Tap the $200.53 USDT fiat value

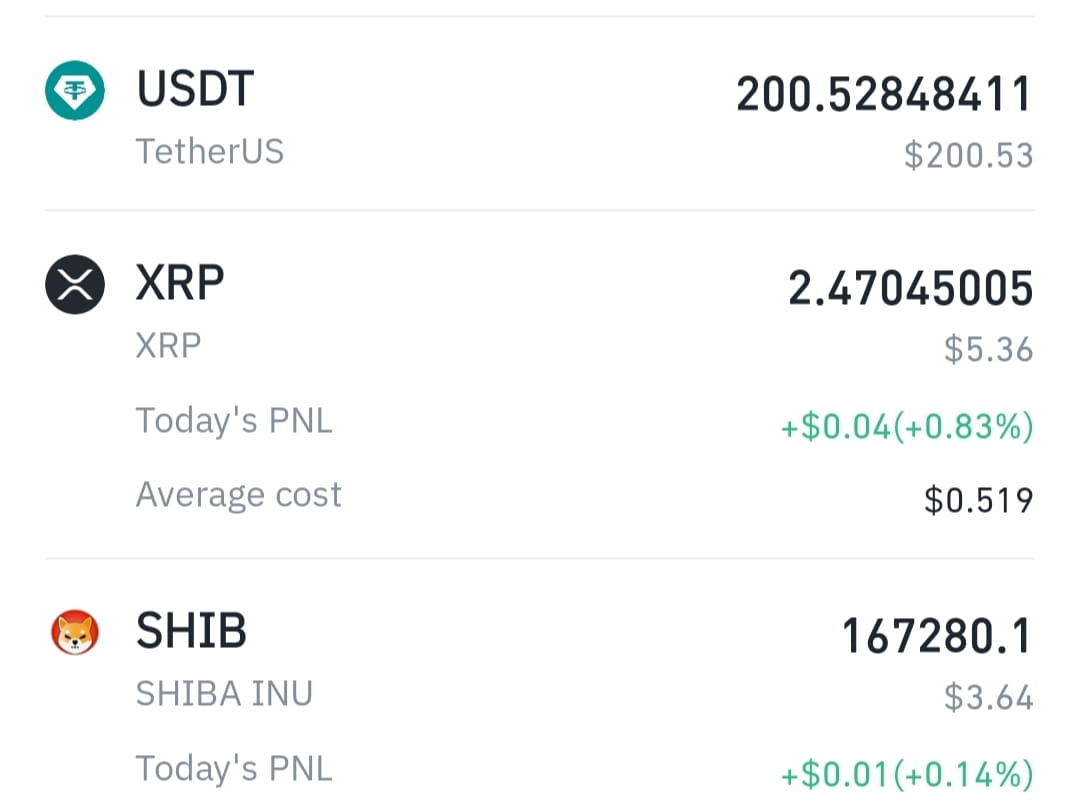tap(968, 155)
